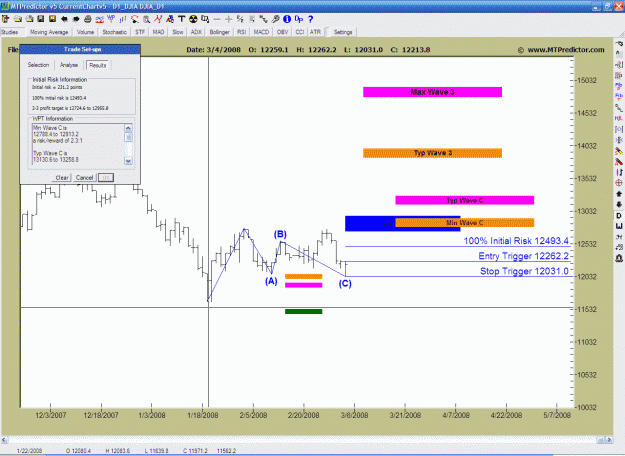The image size is (625, 456).
Task: Click the yellow radiation symbol icon
Action: coord(193,19)
